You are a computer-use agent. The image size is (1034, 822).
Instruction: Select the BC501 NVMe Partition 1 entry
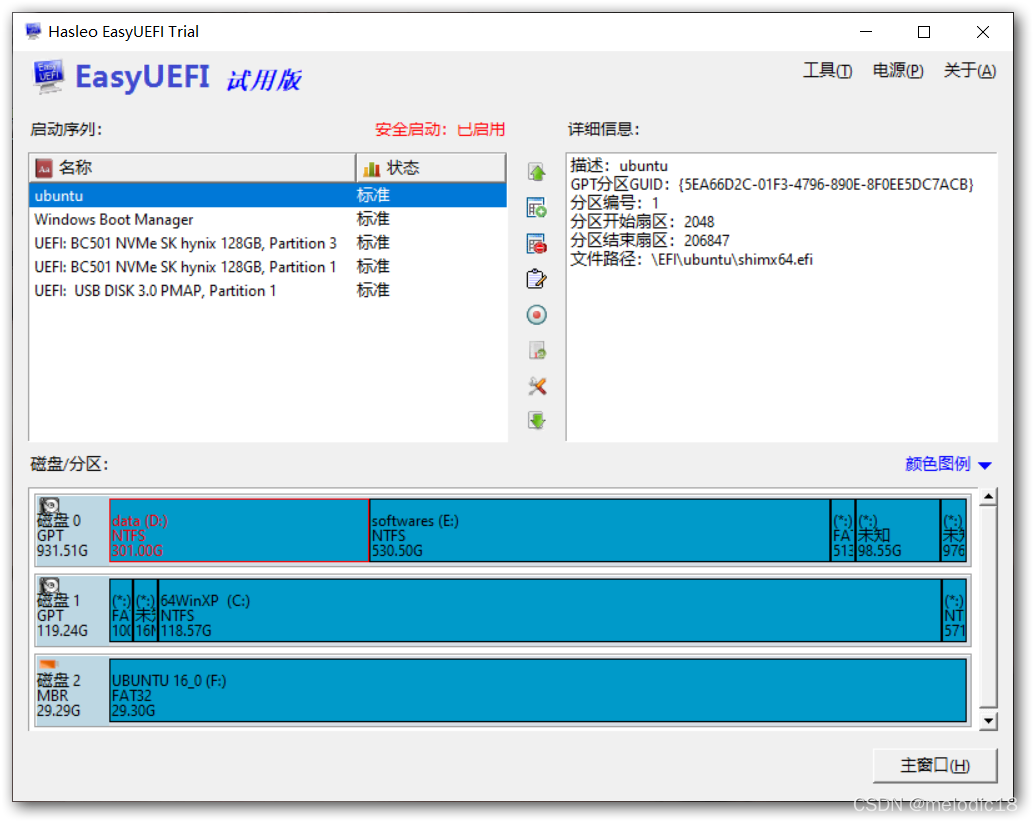tap(268, 267)
